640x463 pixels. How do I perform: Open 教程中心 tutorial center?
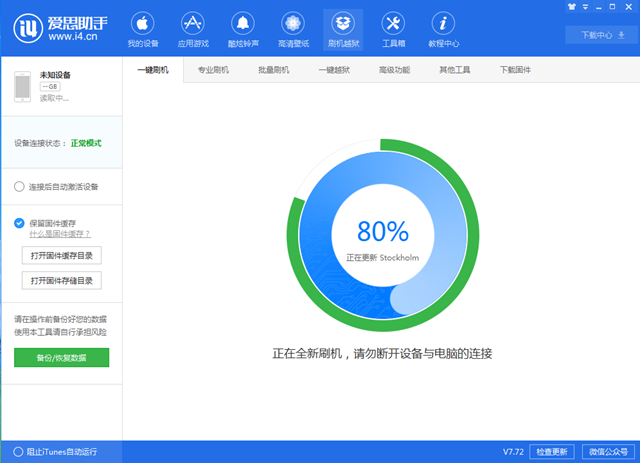point(443,30)
